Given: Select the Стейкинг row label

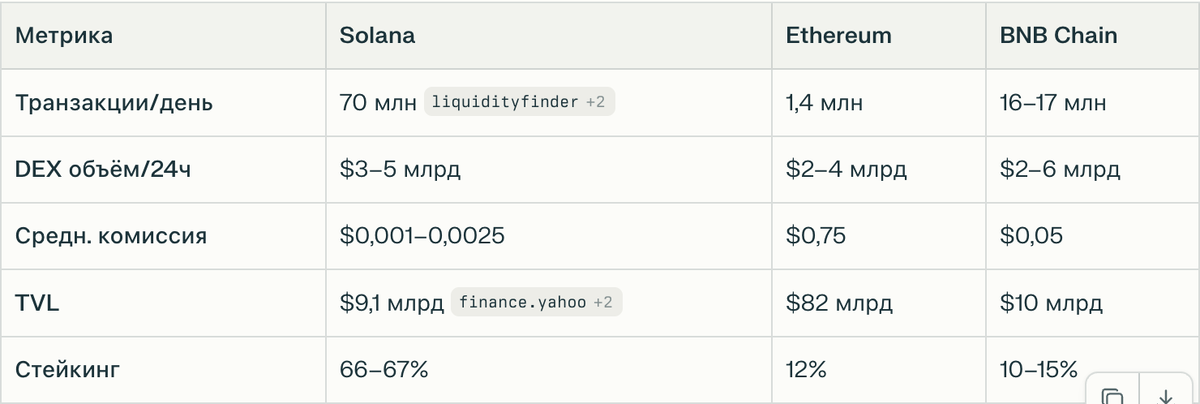Looking at the screenshot, I should (x=68, y=369).
